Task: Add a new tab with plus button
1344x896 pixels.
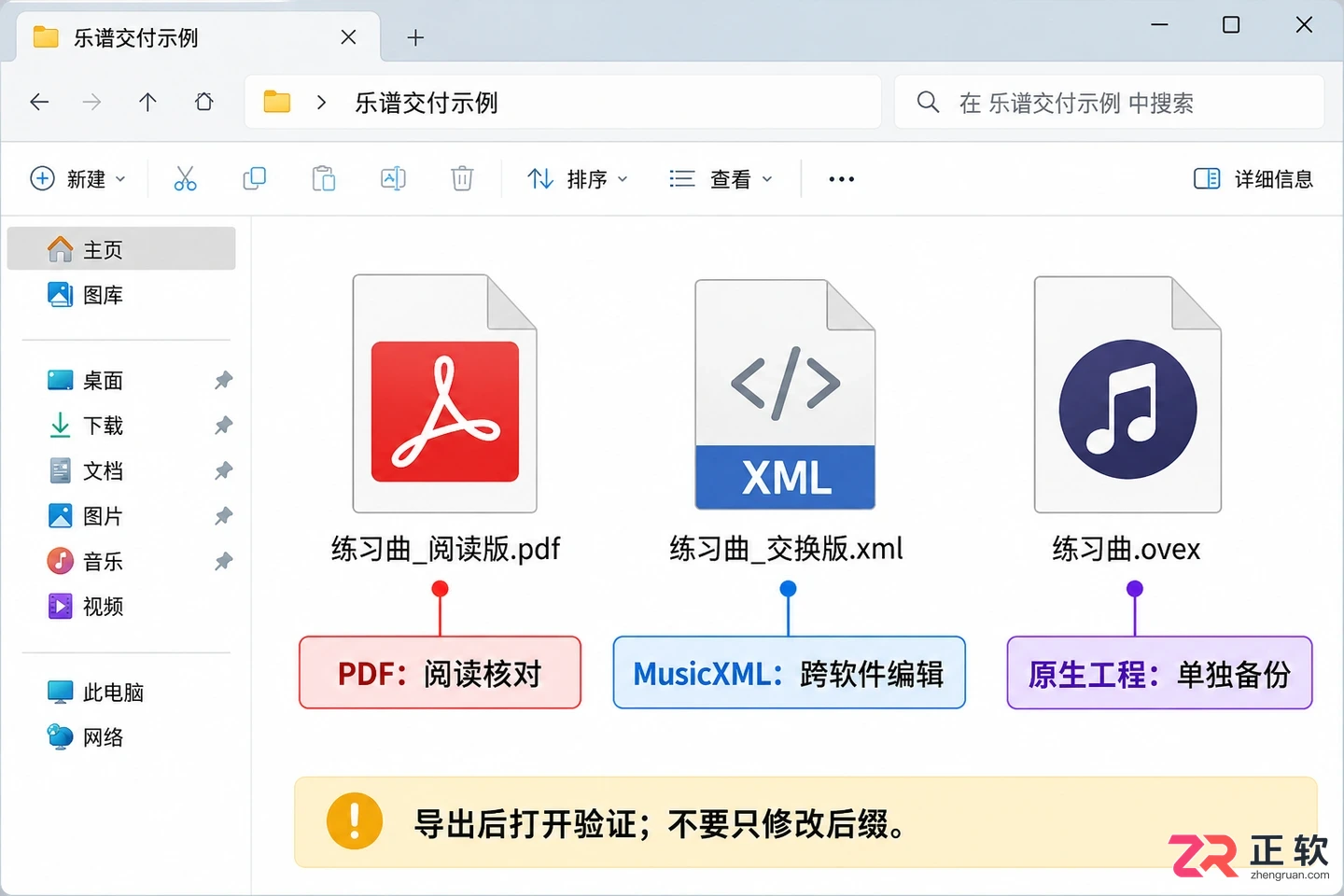Action: pyautogui.click(x=415, y=37)
